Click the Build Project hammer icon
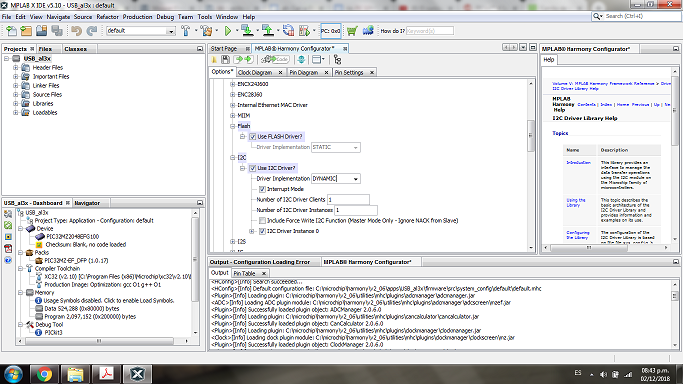This screenshot has width=683, height=384. point(186,30)
